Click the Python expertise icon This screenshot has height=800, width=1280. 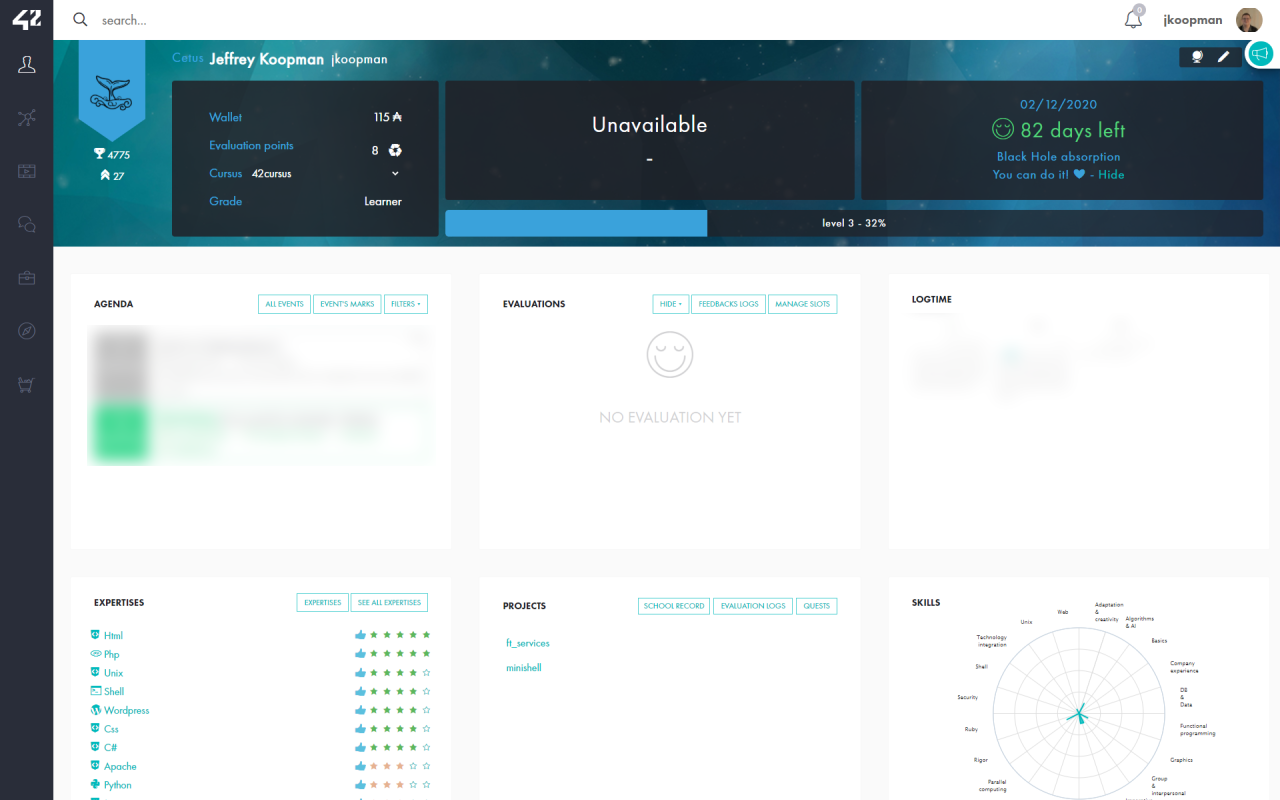(95, 785)
